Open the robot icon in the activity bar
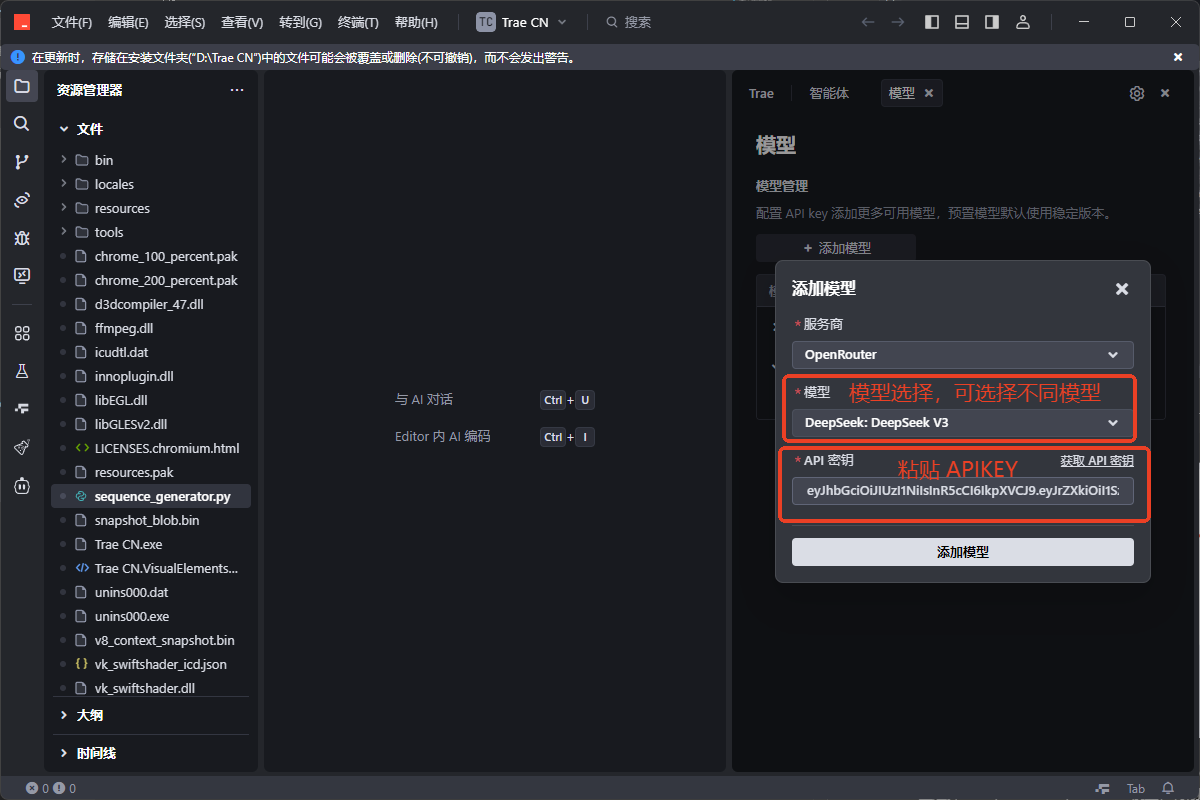This screenshot has height=800, width=1200. coord(22,485)
